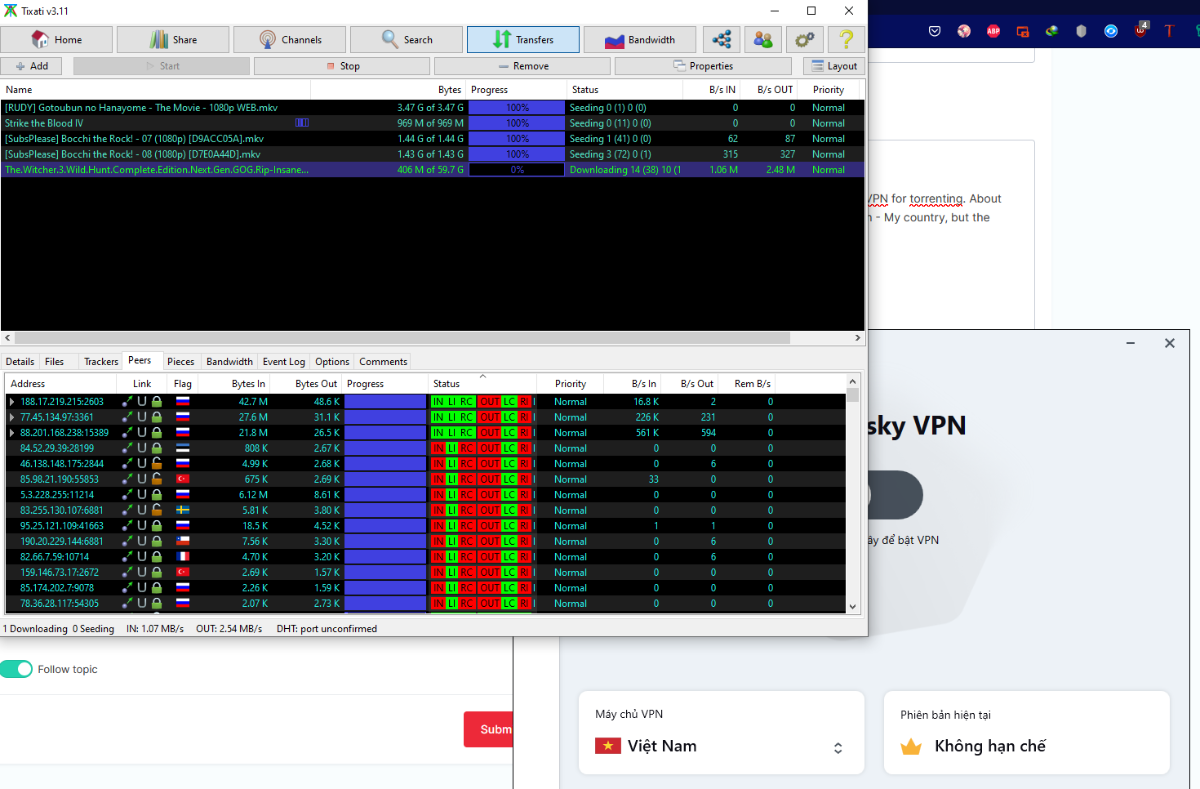Expand peer 188.17.219.215:2603 row
1200x789 pixels.
coord(12,402)
